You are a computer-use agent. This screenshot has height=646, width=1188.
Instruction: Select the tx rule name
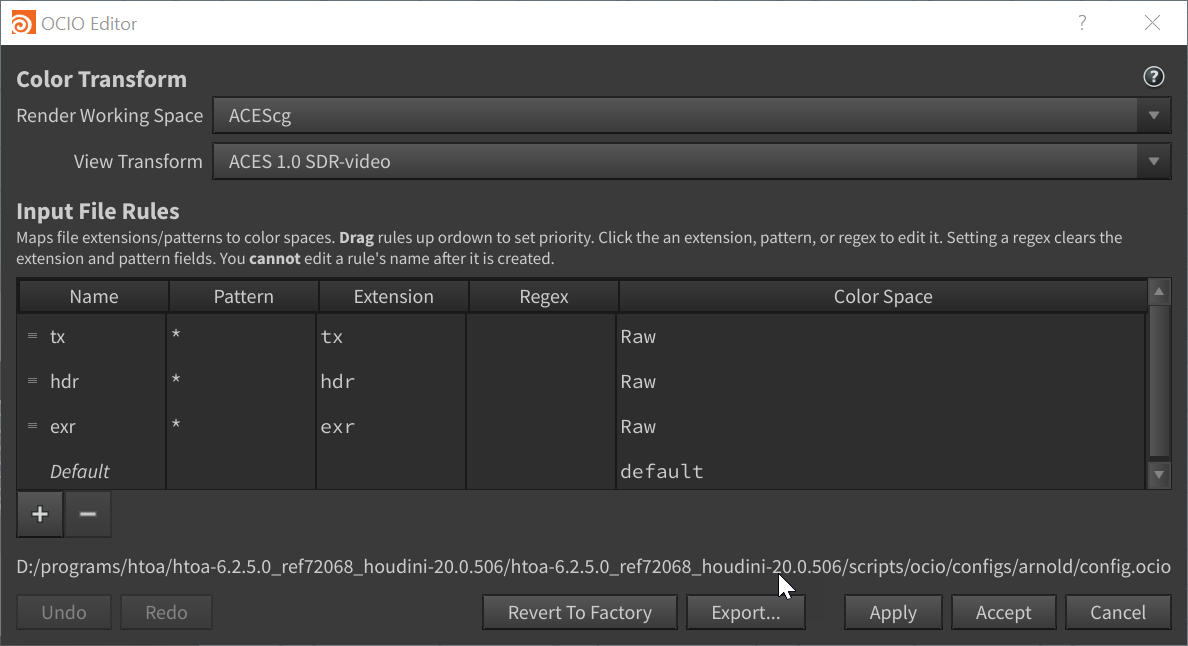pos(58,336)
